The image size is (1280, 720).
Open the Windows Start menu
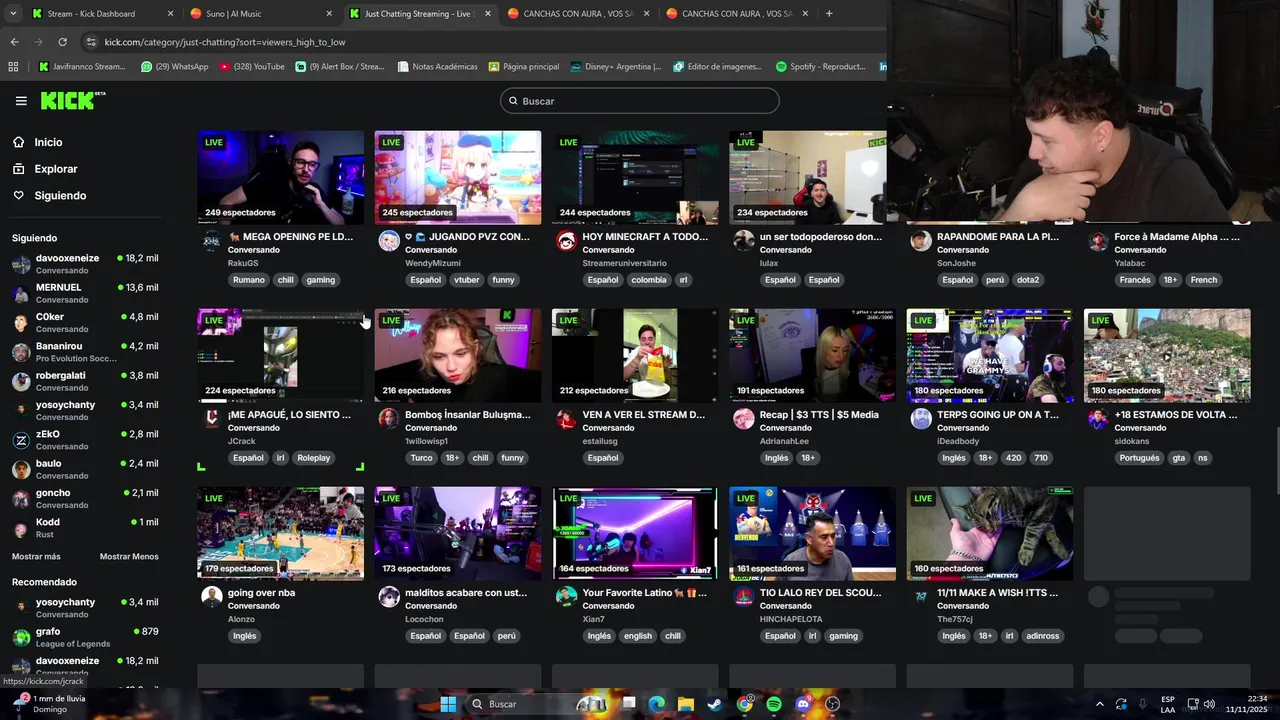[x=448, y=704]
